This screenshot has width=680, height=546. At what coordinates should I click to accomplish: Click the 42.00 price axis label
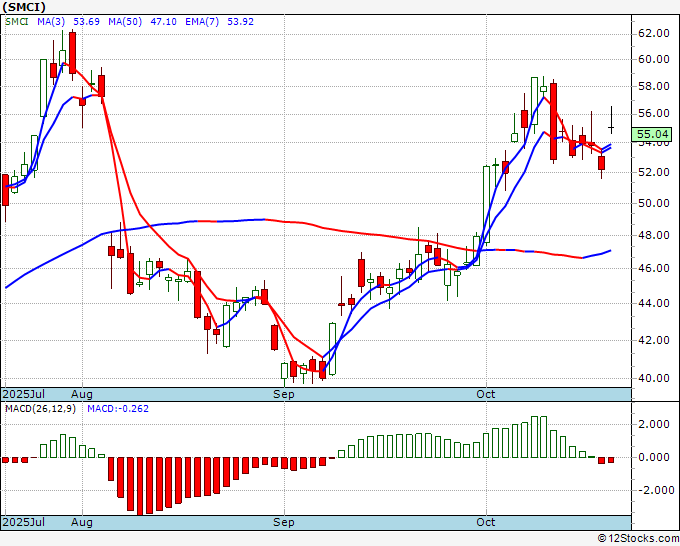coord(654,340)
